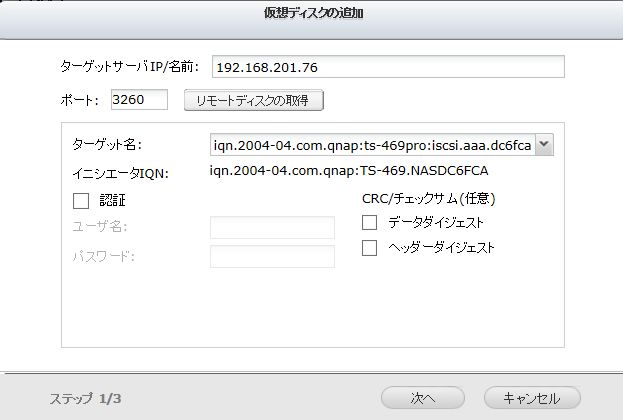The width and height of the screenshot is (623, 420).
Task: Click the ユーザ名 text field
Action: click(272, 227)
